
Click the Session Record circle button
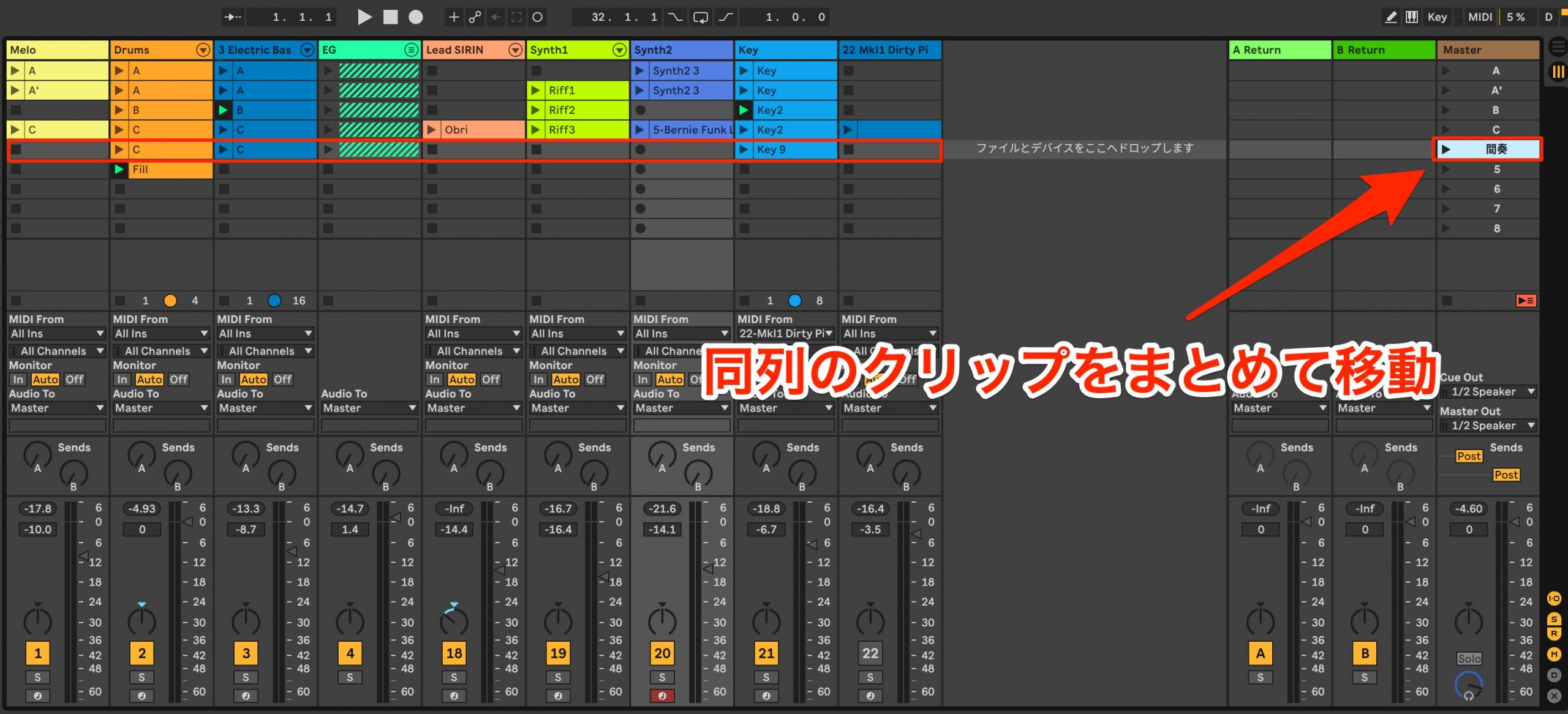537,17
